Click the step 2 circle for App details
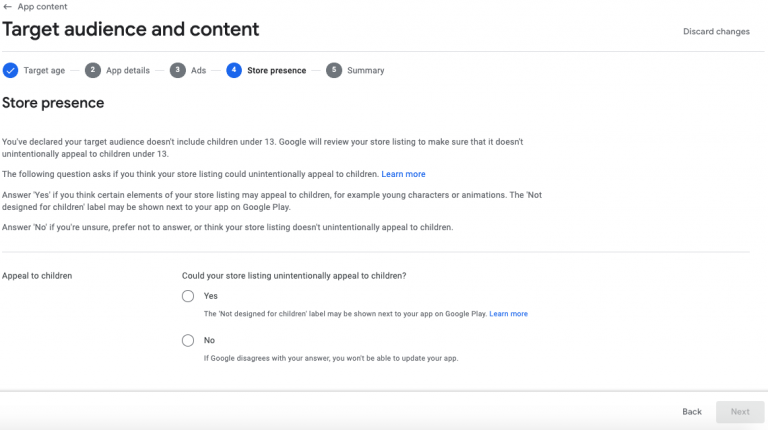This screenshot has height=430, width=768. click(x=93, y=70)
